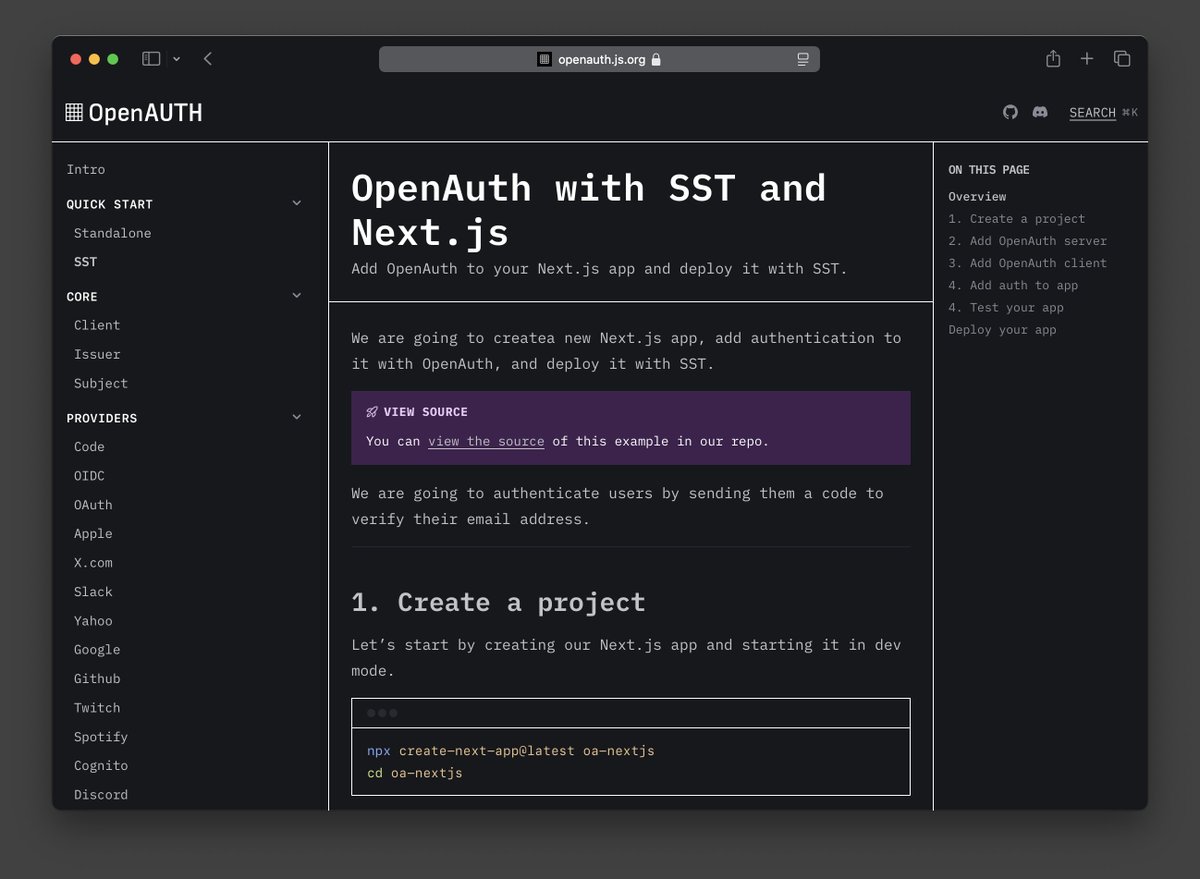Click the lock icon in the address bar
The image size is (1200, 879).
tap(656, 59)
